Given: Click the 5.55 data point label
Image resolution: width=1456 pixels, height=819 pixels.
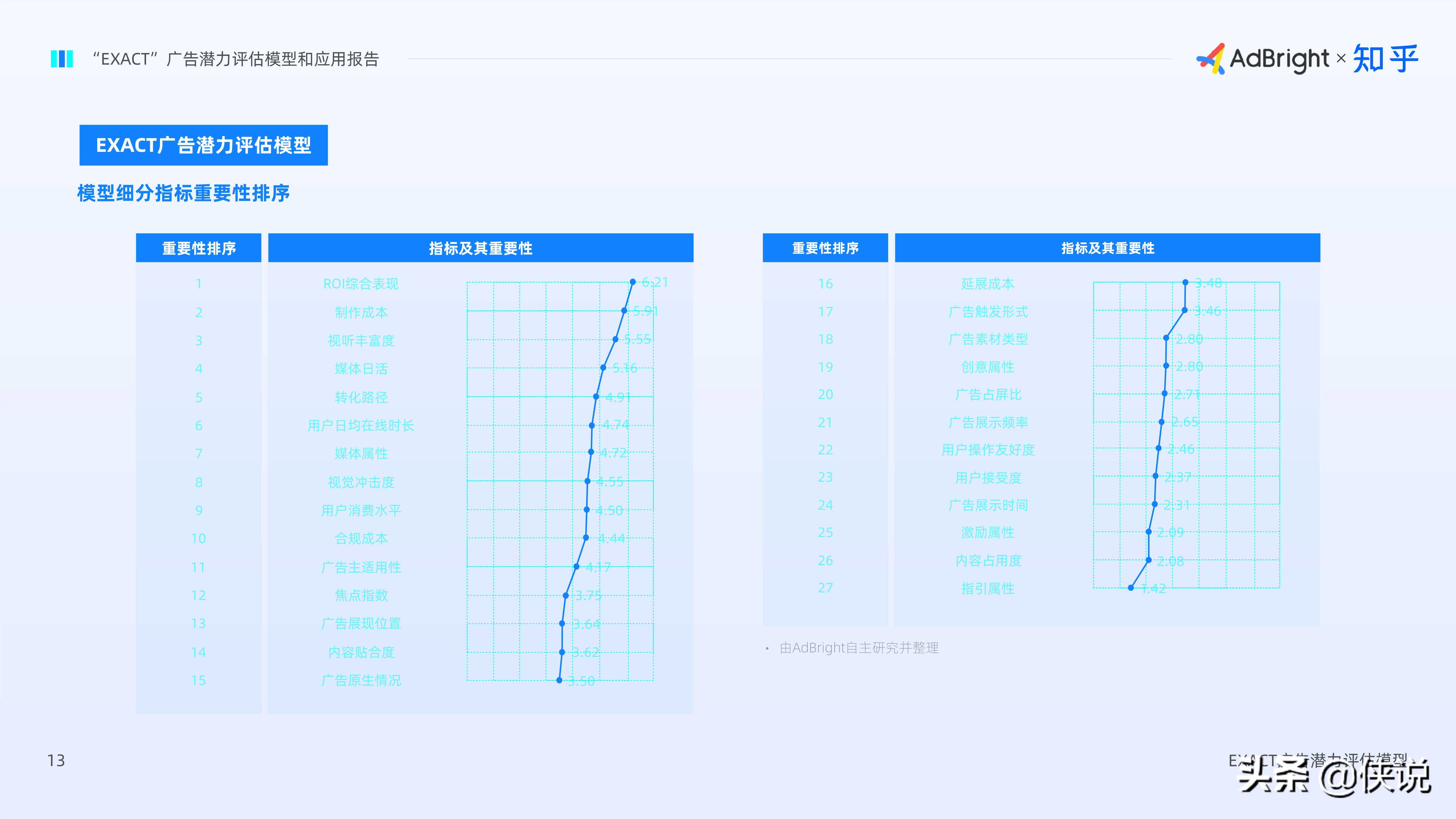Looking at the screenshot, I should (637, 339).
